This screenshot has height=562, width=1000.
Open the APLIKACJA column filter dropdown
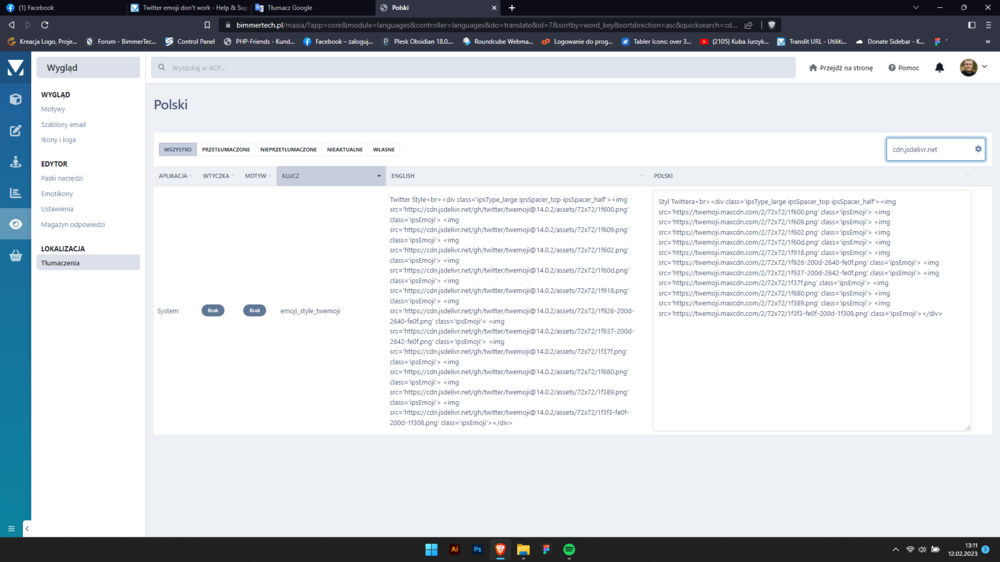pyautogui.click(x=176, y=175)
